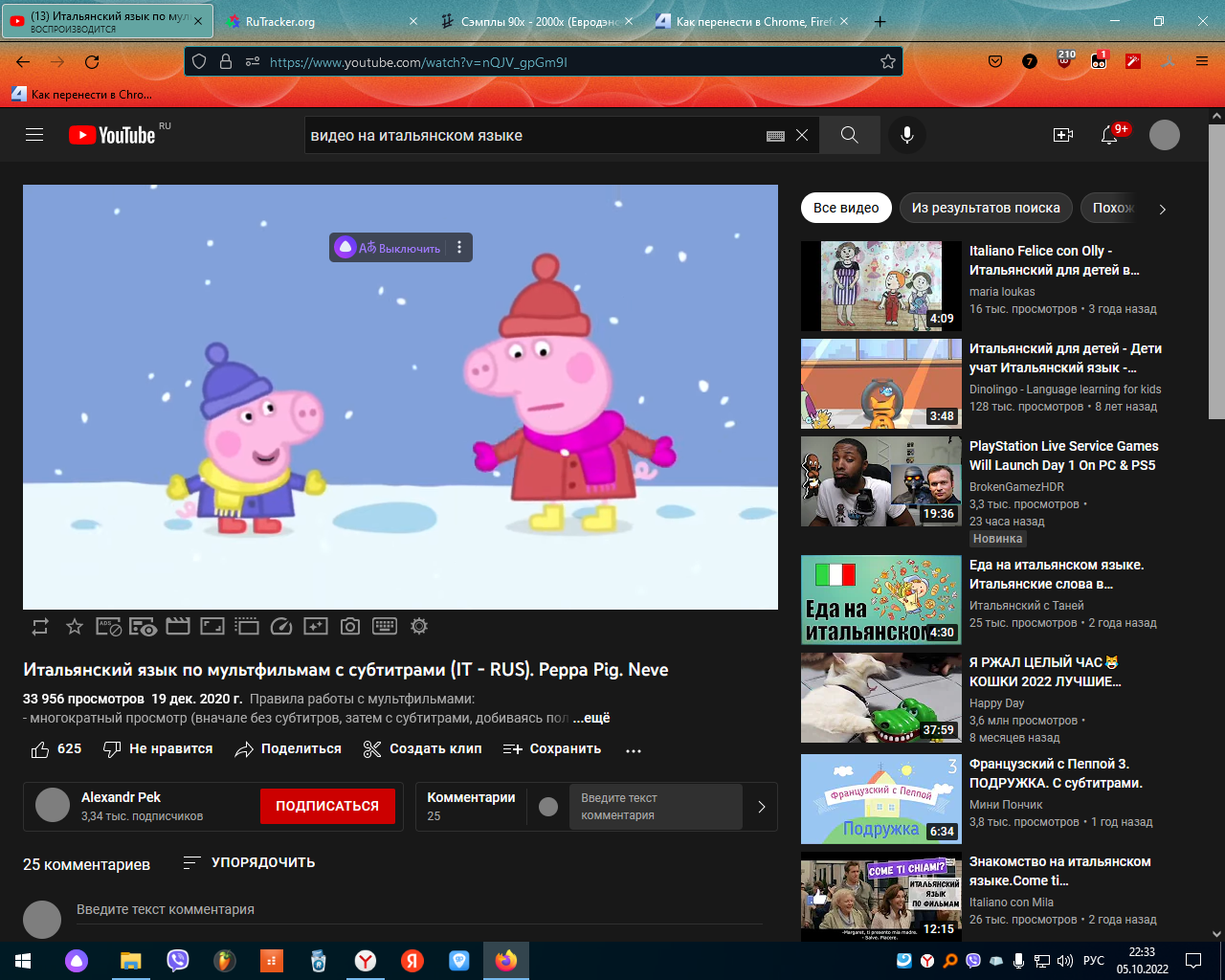Image resolution: width=1225 pixels, height=980 pixels.
Task: Save the video with Сохранить
Action: (552, 749)
